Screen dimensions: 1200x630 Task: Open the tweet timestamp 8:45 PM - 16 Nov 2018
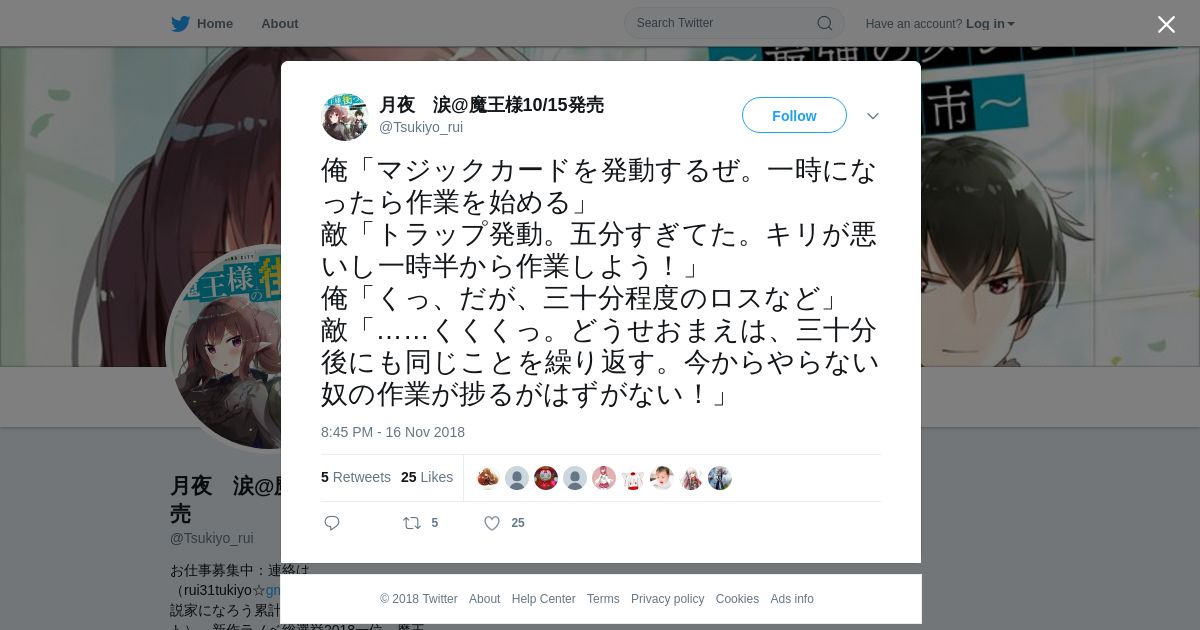(x=393, y=432)
